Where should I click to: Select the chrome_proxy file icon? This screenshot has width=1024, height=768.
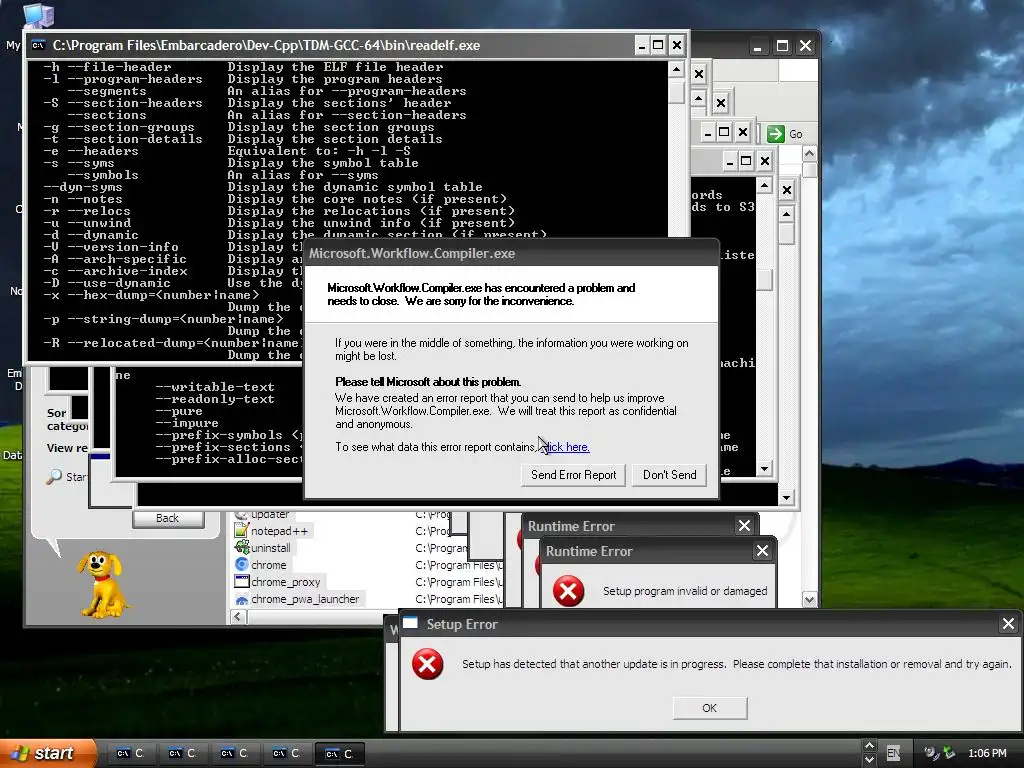tap(242, 582)
